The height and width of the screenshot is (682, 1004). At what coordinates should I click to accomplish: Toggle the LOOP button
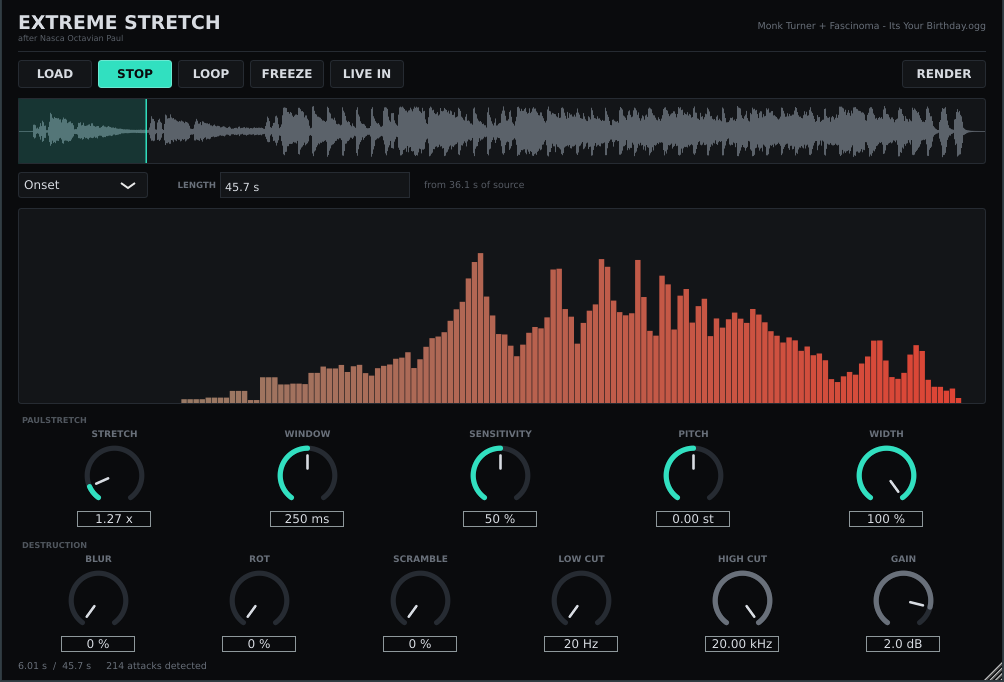(211, 74)
